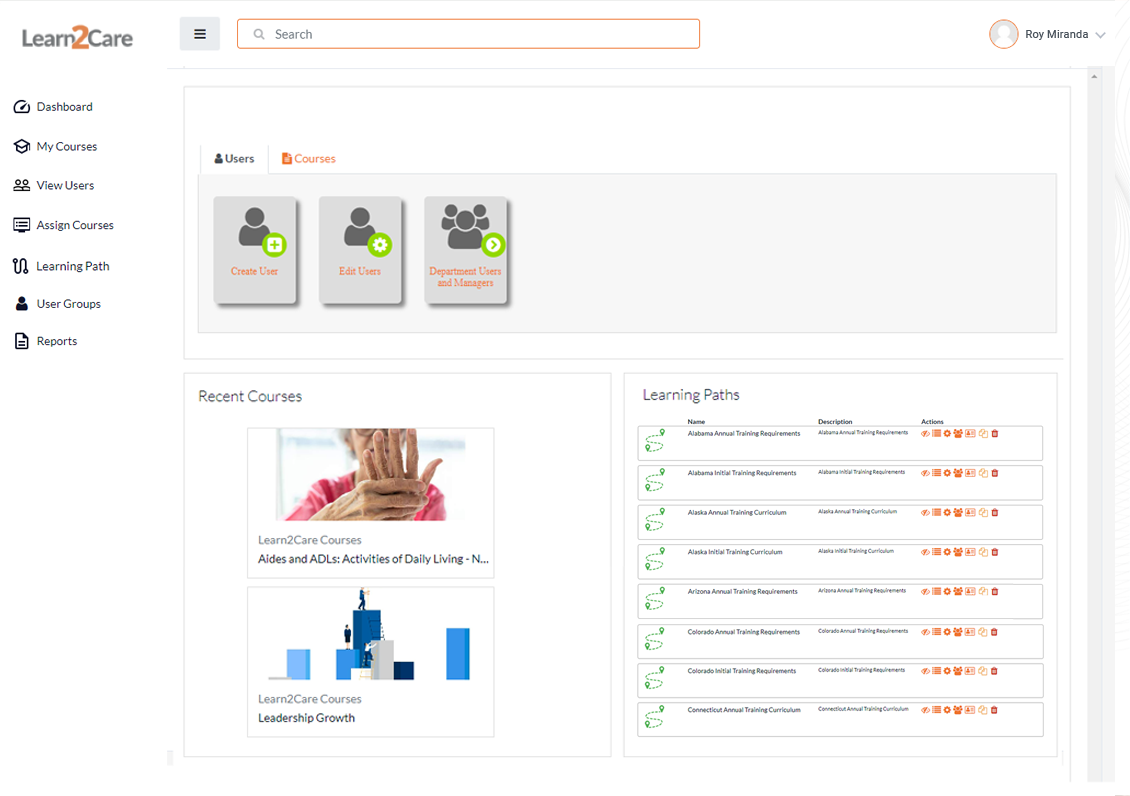Click the Search input field
The image size is (1130, 796).
pos(468,34)
